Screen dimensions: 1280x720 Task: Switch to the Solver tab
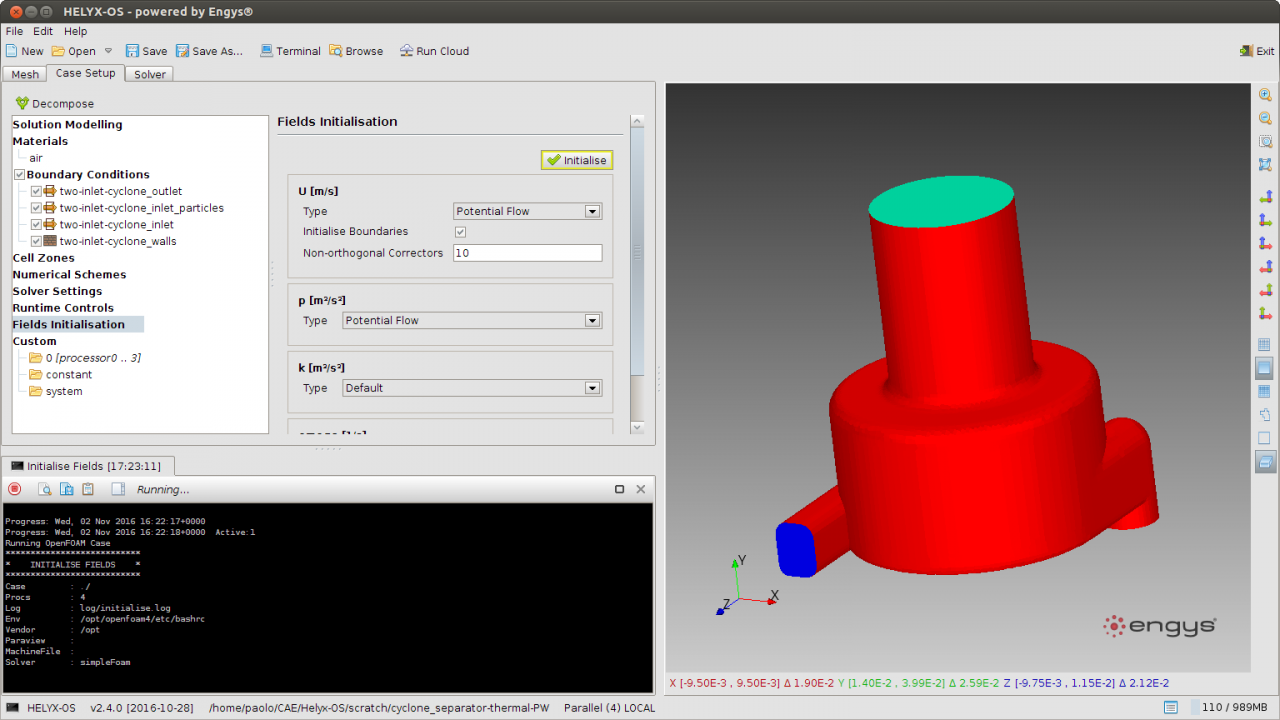150,74
